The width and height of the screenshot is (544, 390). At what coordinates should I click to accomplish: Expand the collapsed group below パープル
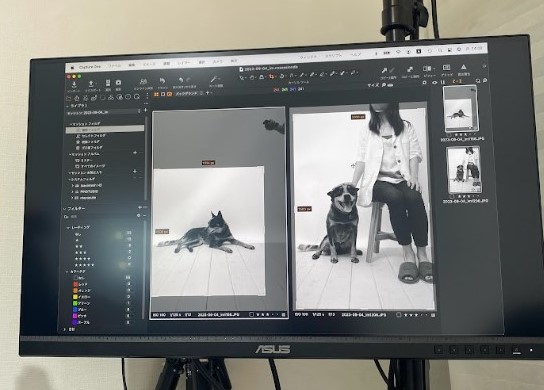point(65,329)
